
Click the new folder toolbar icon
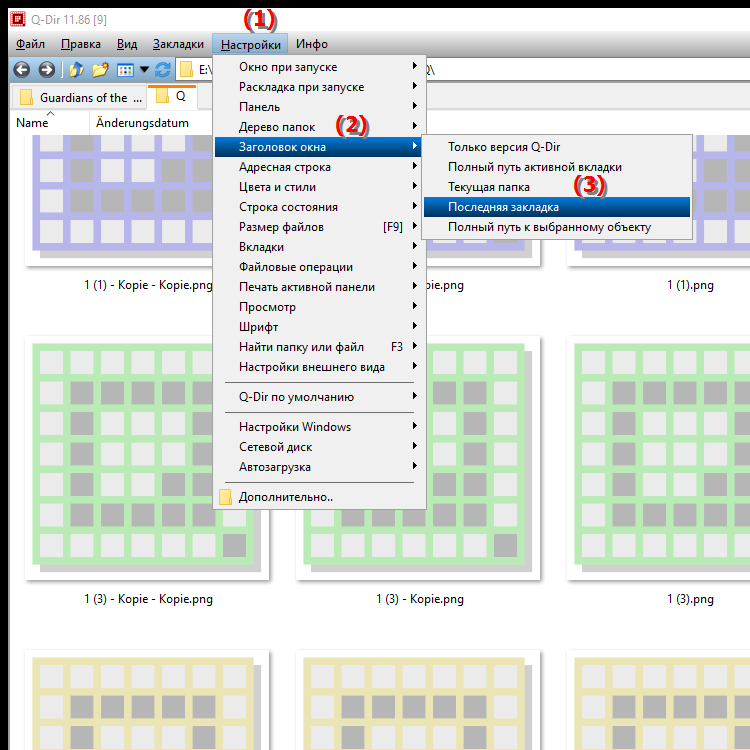(x=100, y=70)
